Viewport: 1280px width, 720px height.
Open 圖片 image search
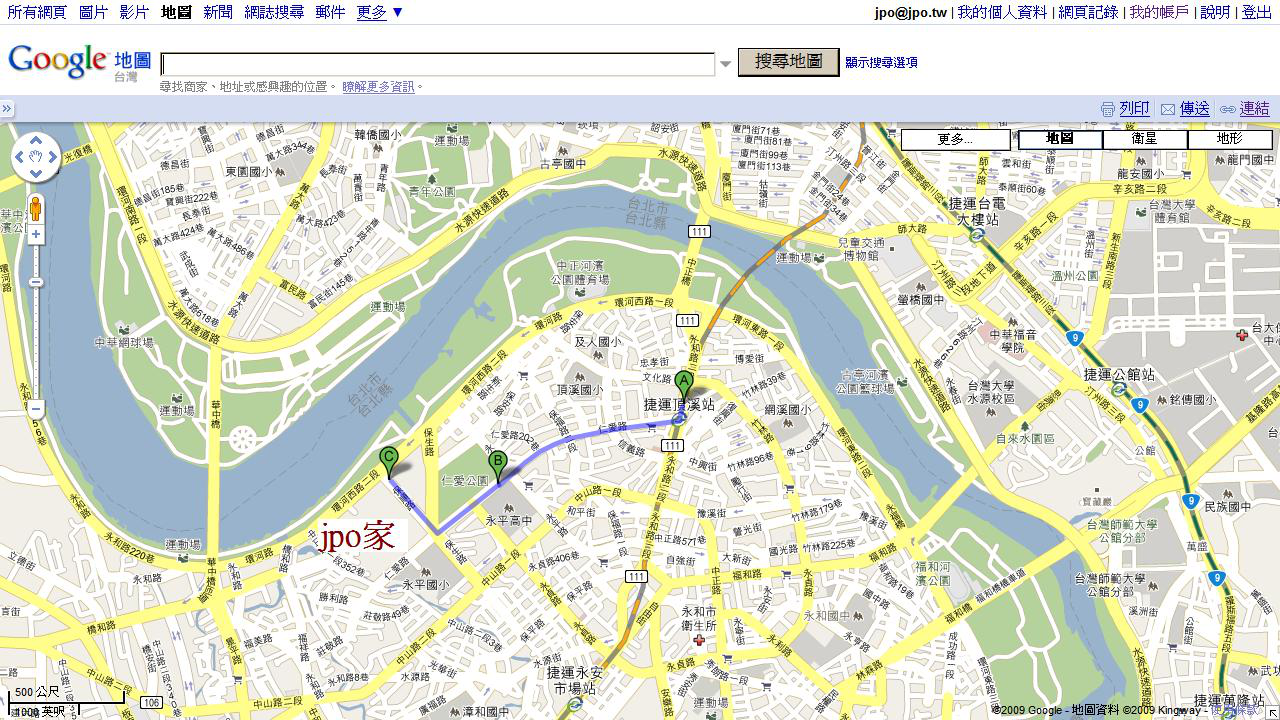click(93, 12)
